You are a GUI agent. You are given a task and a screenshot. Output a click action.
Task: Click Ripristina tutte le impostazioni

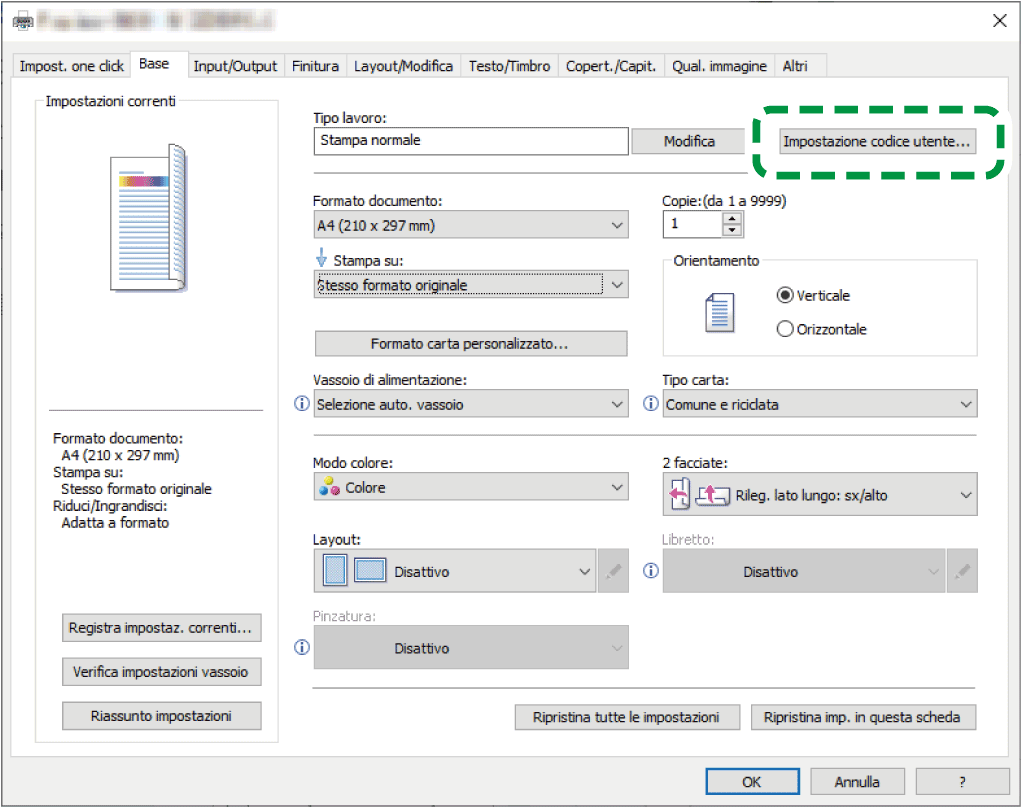pos(627,718)
